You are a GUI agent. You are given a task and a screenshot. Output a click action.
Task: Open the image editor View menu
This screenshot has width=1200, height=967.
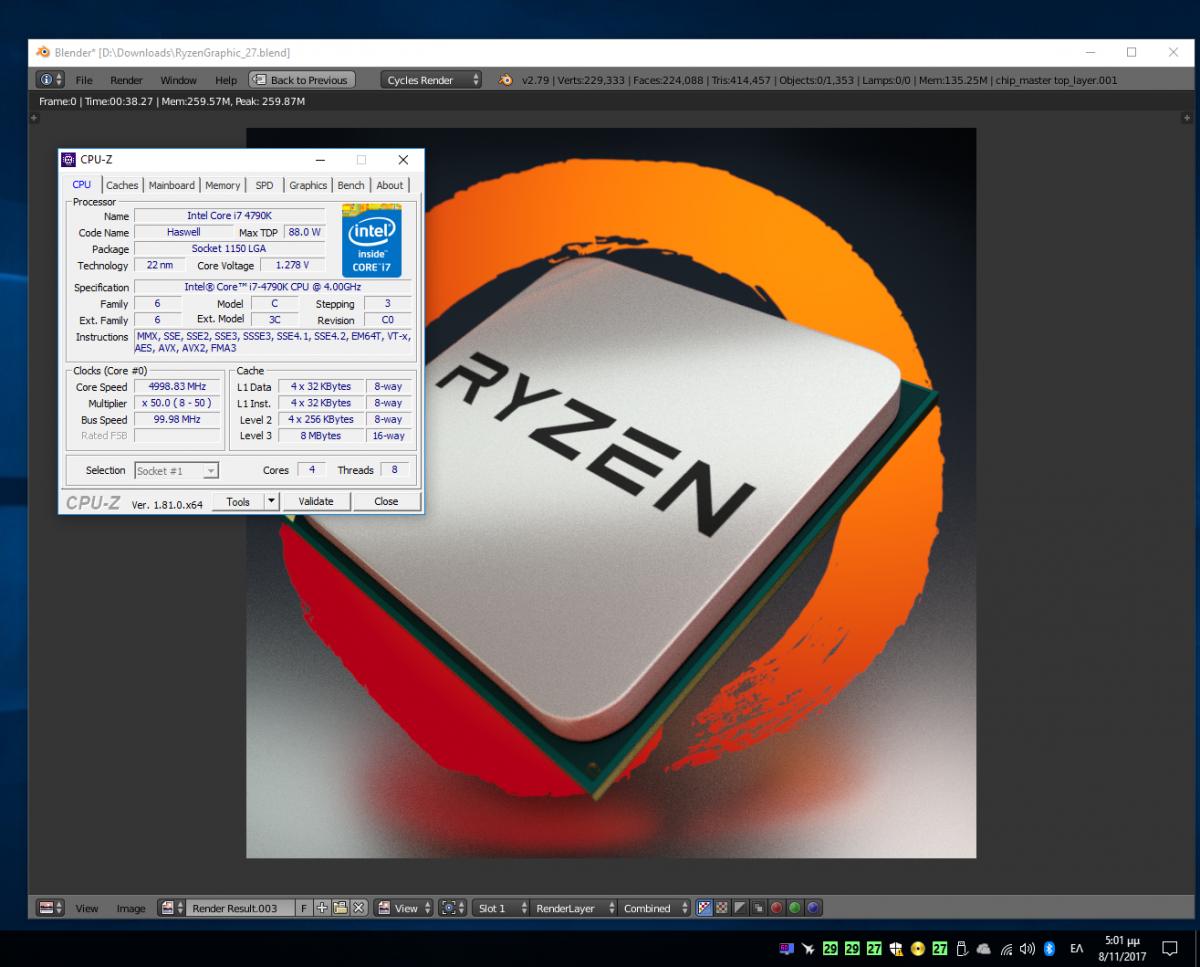(x=87, y=908)
